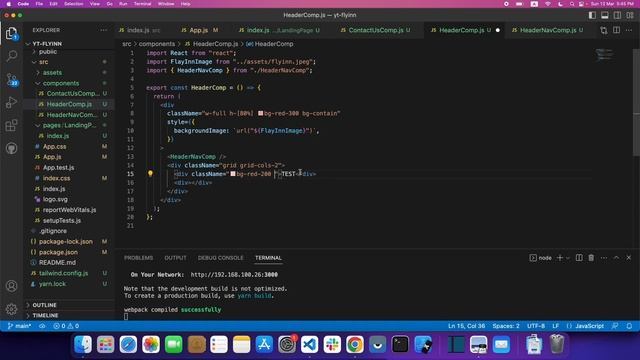The height and width of the screenshot is (360, 640).
Task: Open terminal panel more actions ellipsis
Action: (604, 258)
